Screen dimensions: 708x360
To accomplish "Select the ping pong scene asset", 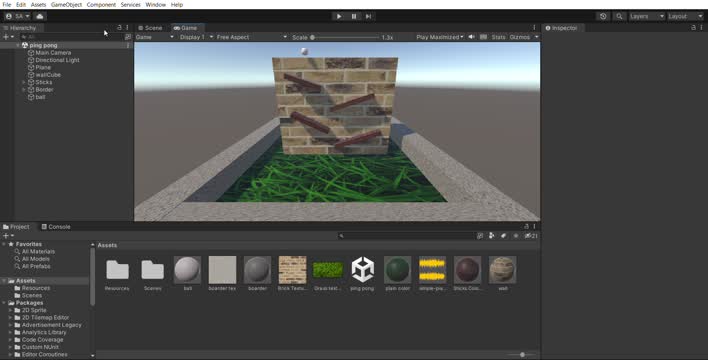I will [363, 273].
